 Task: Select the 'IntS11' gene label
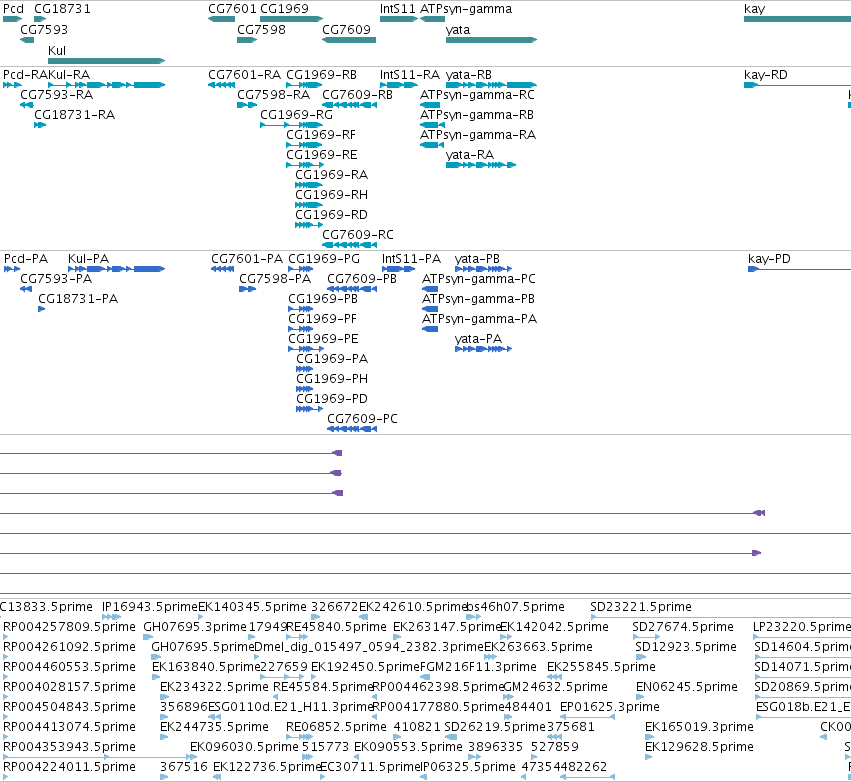click(x=398, y=9)
